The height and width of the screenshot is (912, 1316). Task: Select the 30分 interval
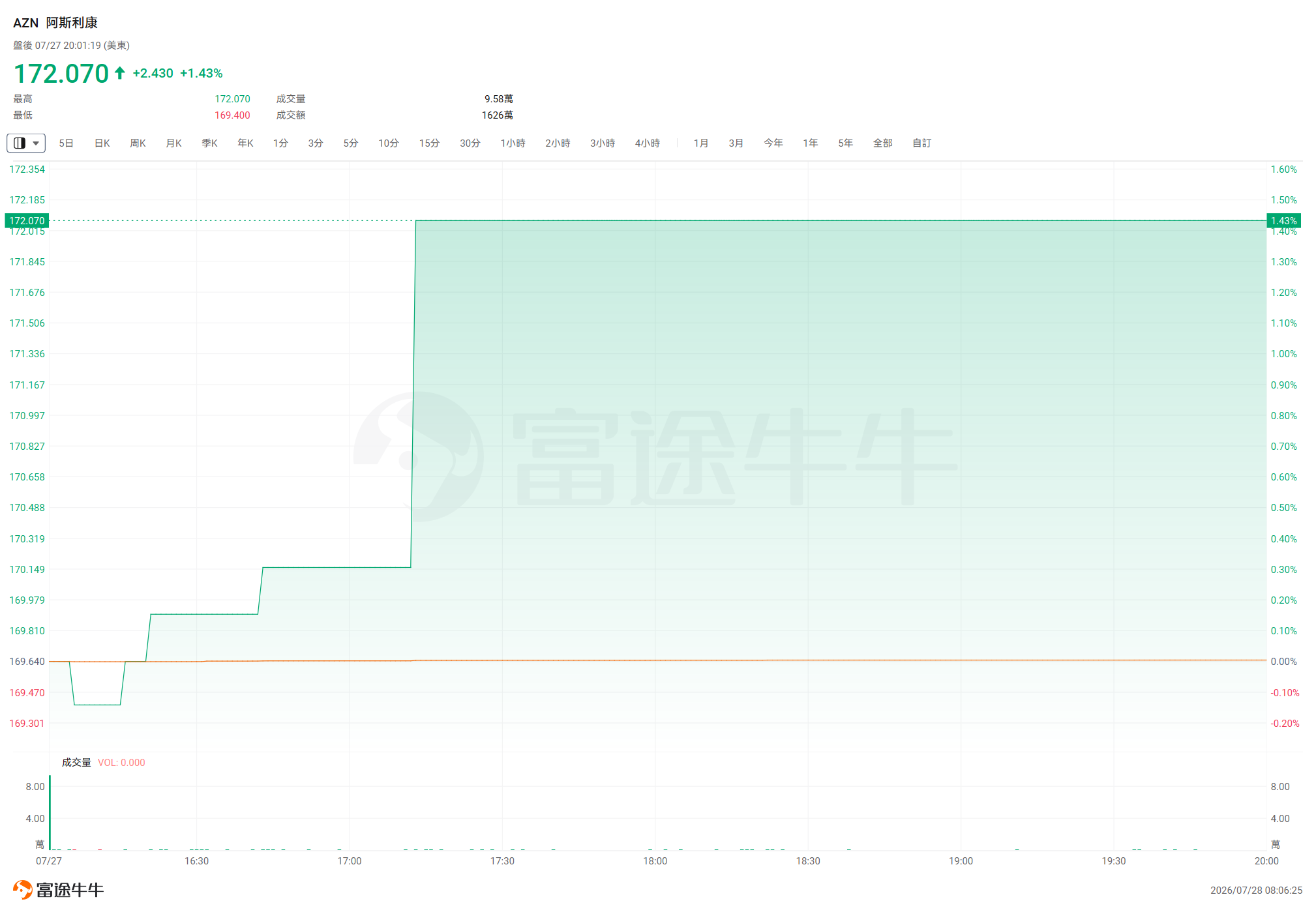tap(470, 143)
